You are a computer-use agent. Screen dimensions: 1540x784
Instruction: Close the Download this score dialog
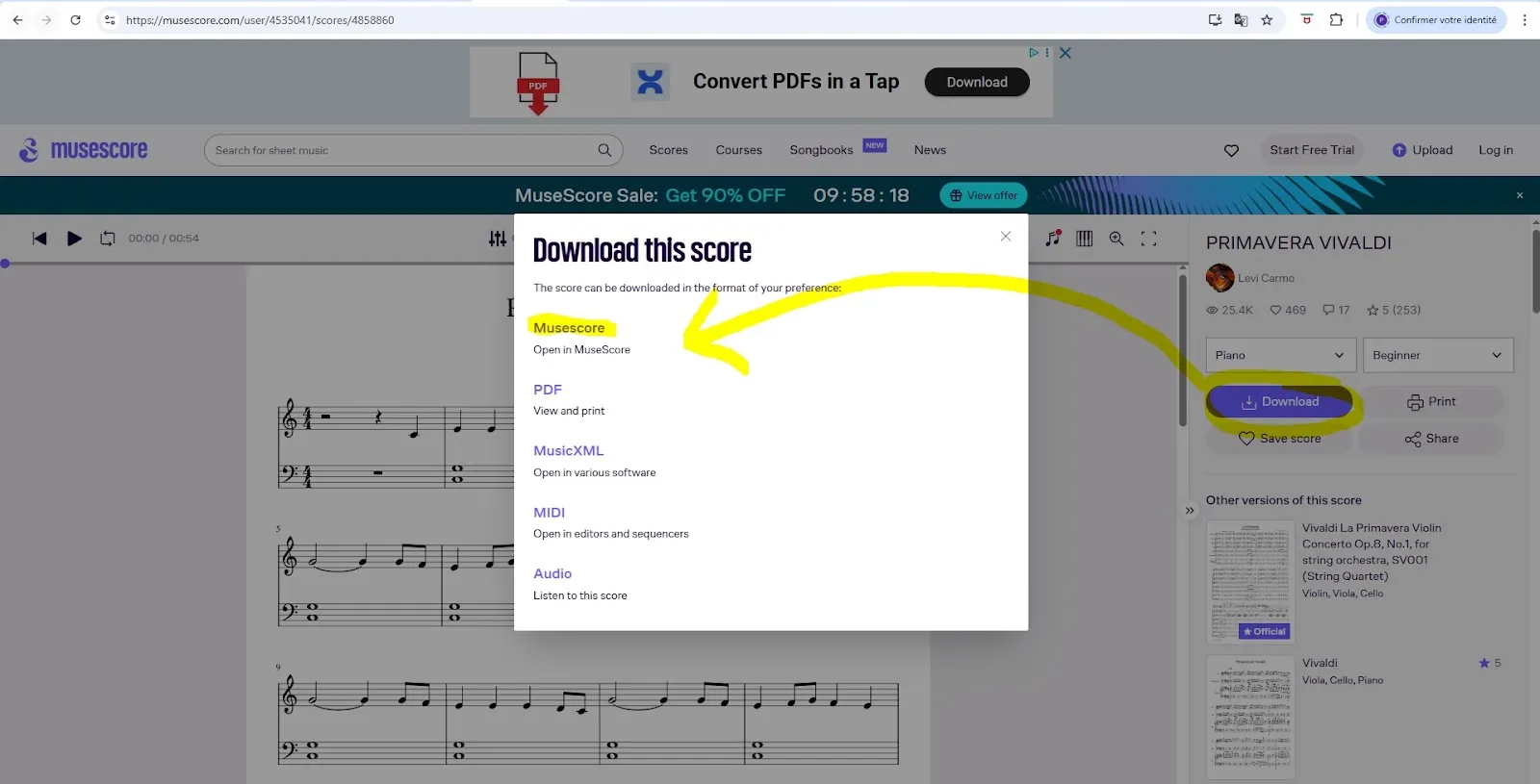coord(1006,237)
